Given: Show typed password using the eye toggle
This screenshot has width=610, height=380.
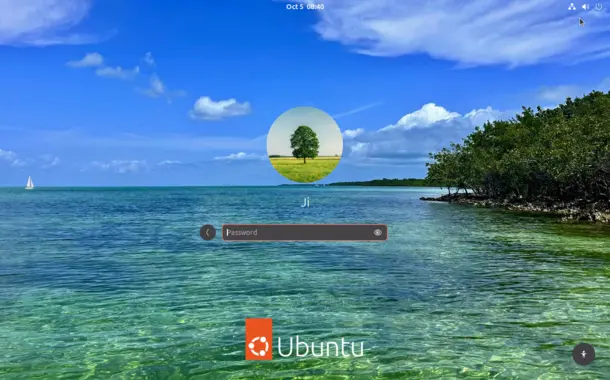Looking at the screenshot, I should [378, 233].
